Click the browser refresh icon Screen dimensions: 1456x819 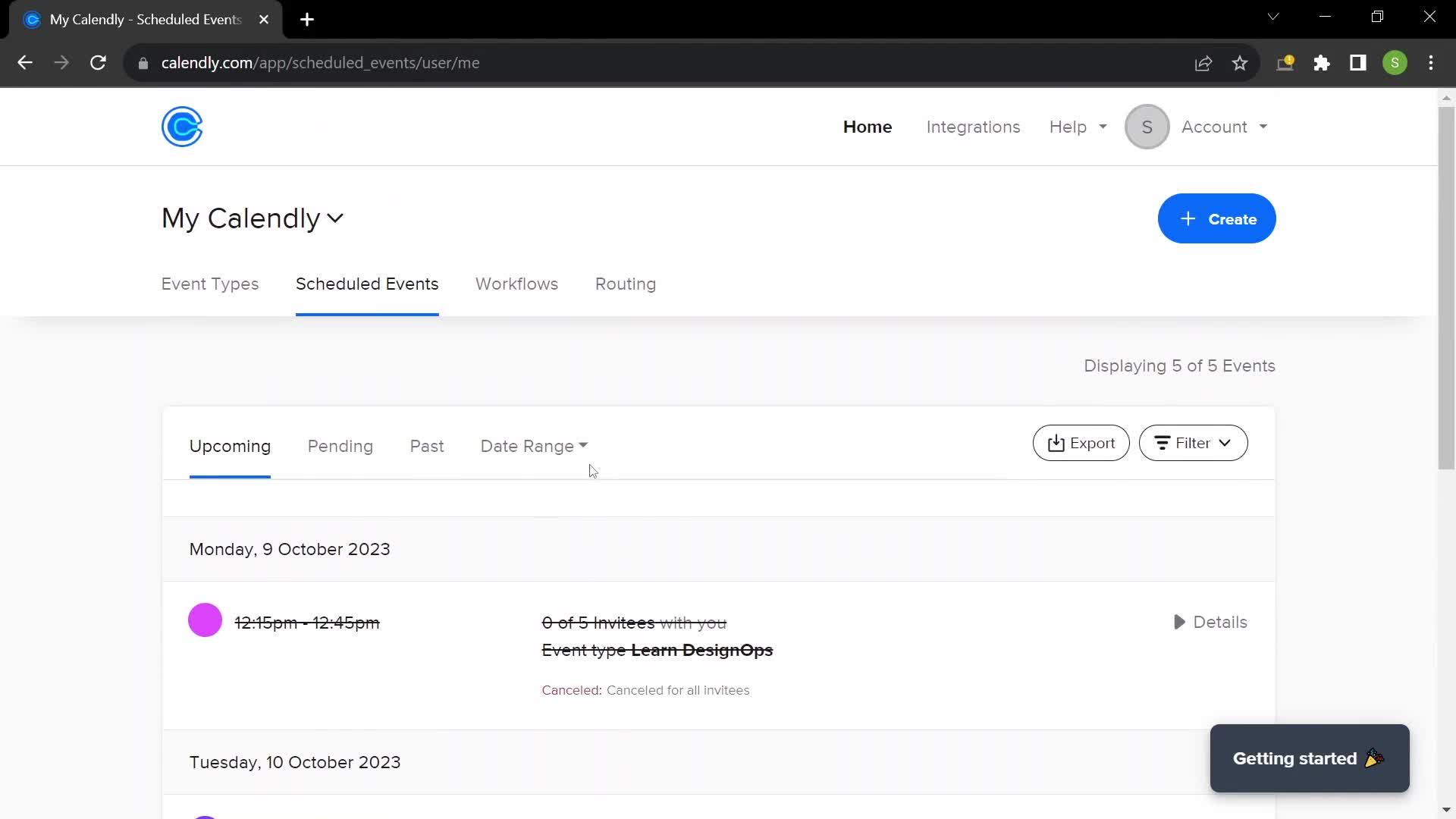[x=98, y=62]
